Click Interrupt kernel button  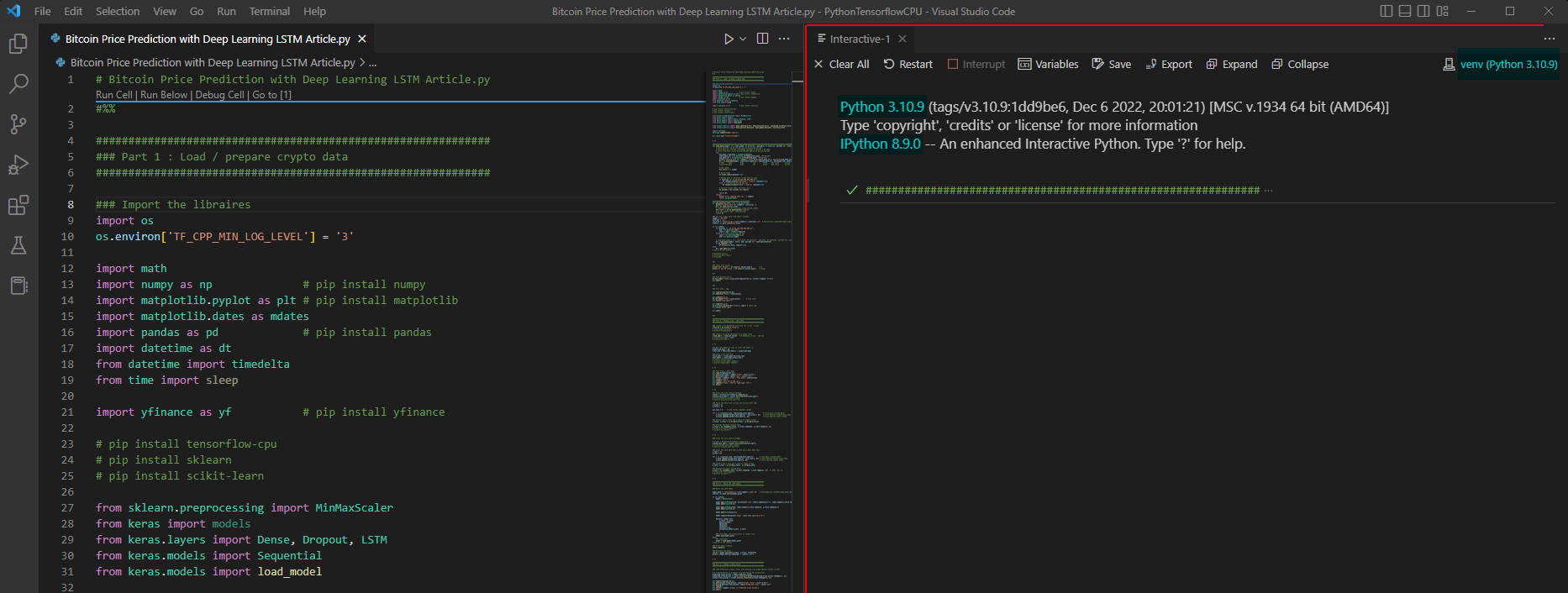[976, 64]
